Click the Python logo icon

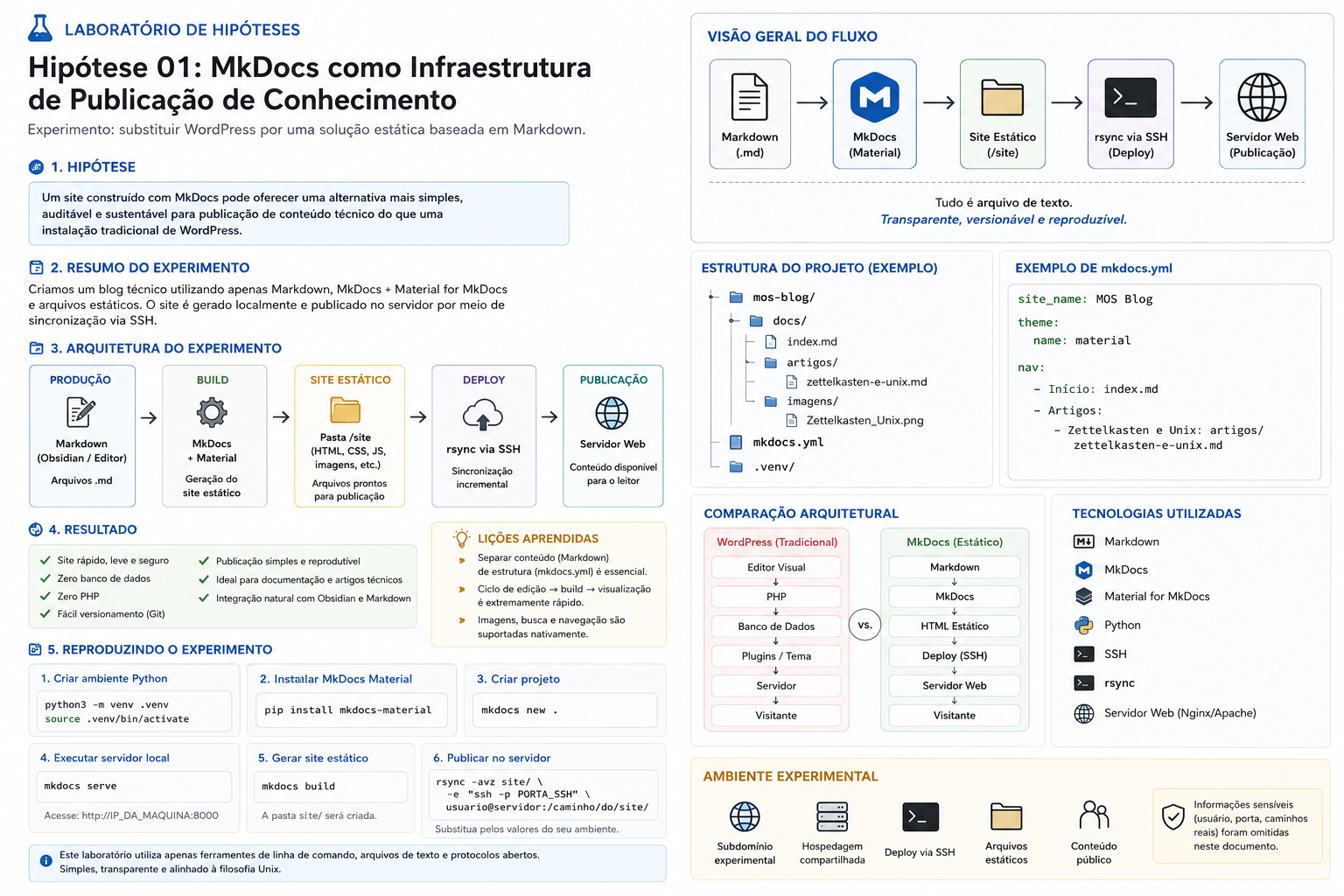[1084, 625]
